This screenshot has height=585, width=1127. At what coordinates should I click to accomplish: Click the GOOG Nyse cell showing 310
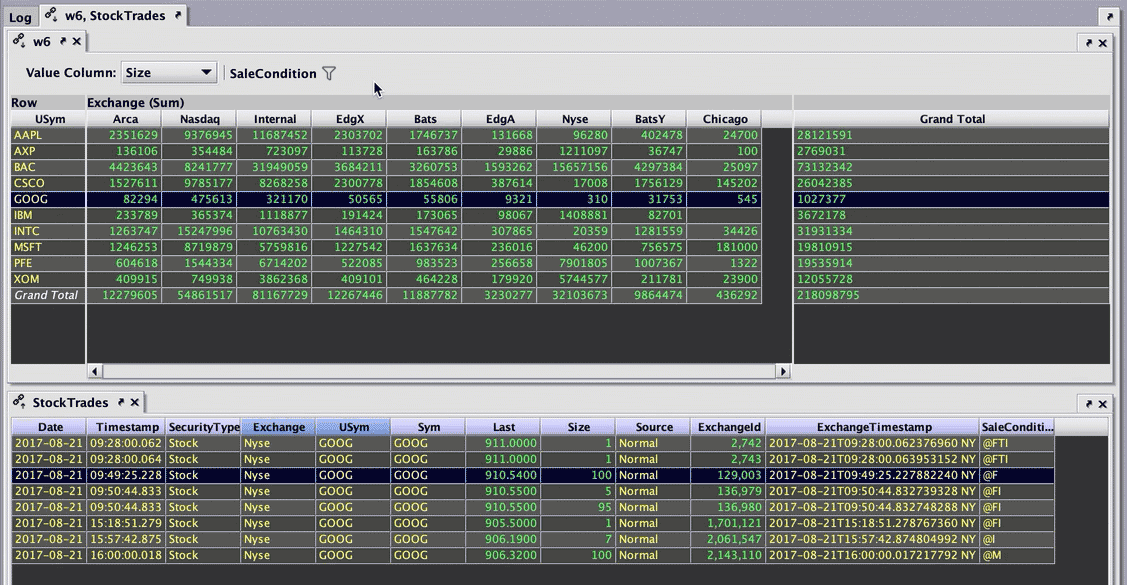pos(574,199)
